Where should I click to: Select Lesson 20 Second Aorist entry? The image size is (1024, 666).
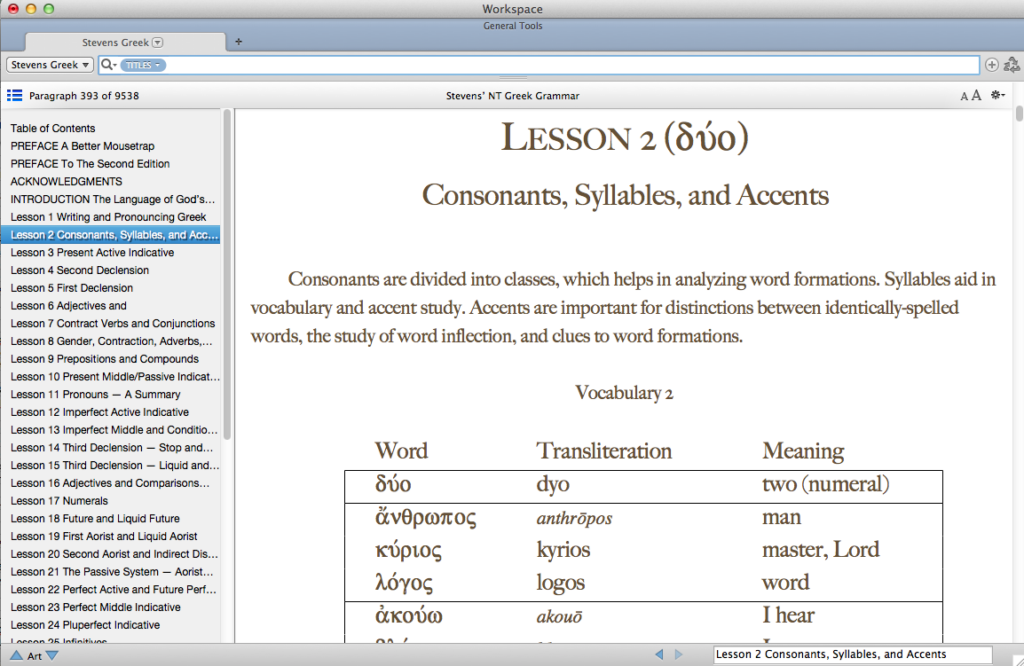click(110, 554)
